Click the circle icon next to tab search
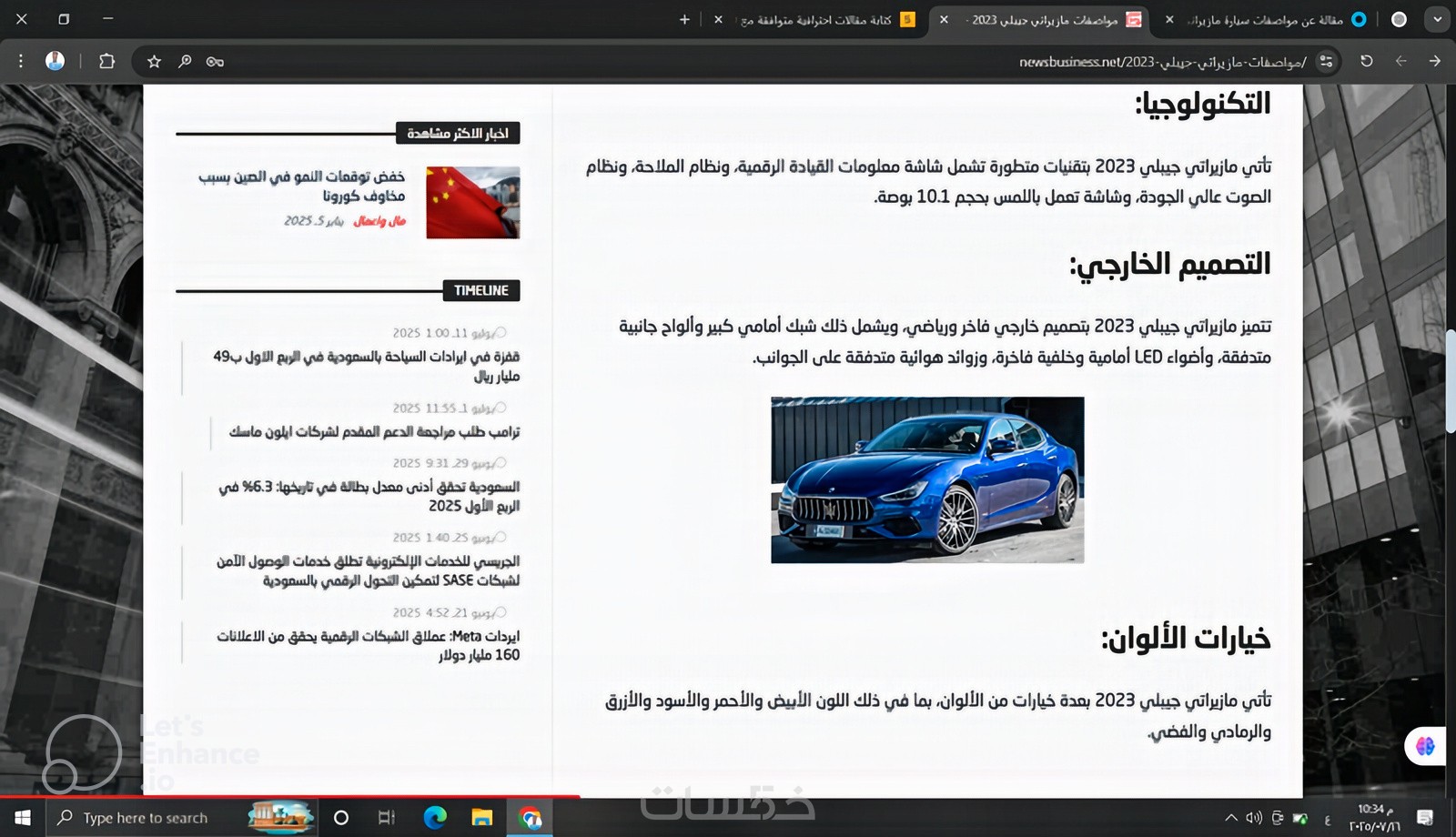Image resolution: width=1456 pixels, height=837 pixels. pos(1399,19)
